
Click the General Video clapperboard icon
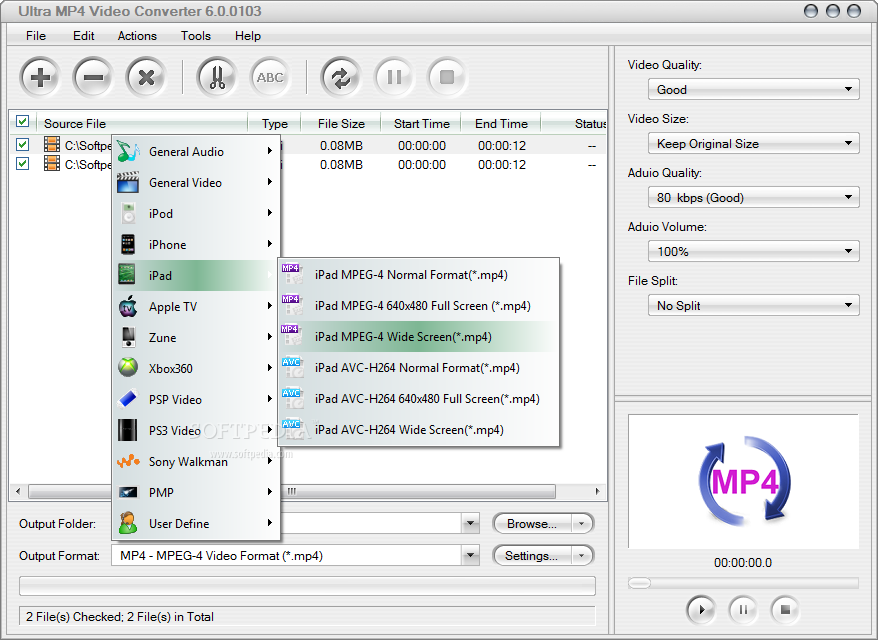point(128,183)
